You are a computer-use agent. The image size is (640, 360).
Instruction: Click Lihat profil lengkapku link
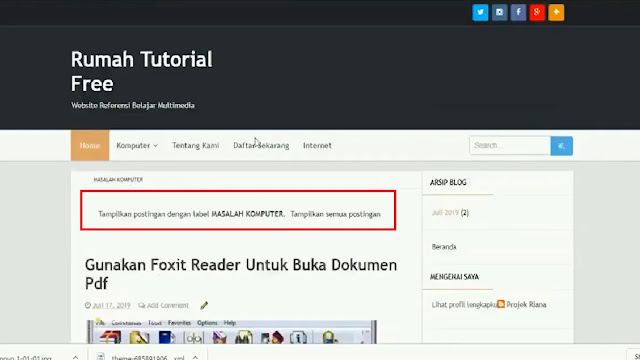(x=464, y=304)
